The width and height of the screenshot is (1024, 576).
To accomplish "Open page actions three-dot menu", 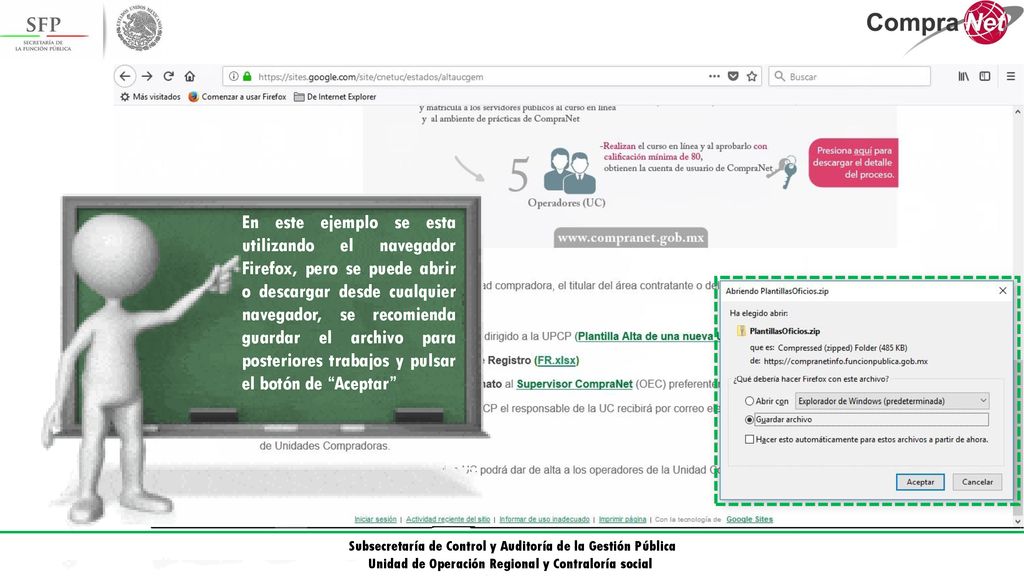I will click(714, 76).
